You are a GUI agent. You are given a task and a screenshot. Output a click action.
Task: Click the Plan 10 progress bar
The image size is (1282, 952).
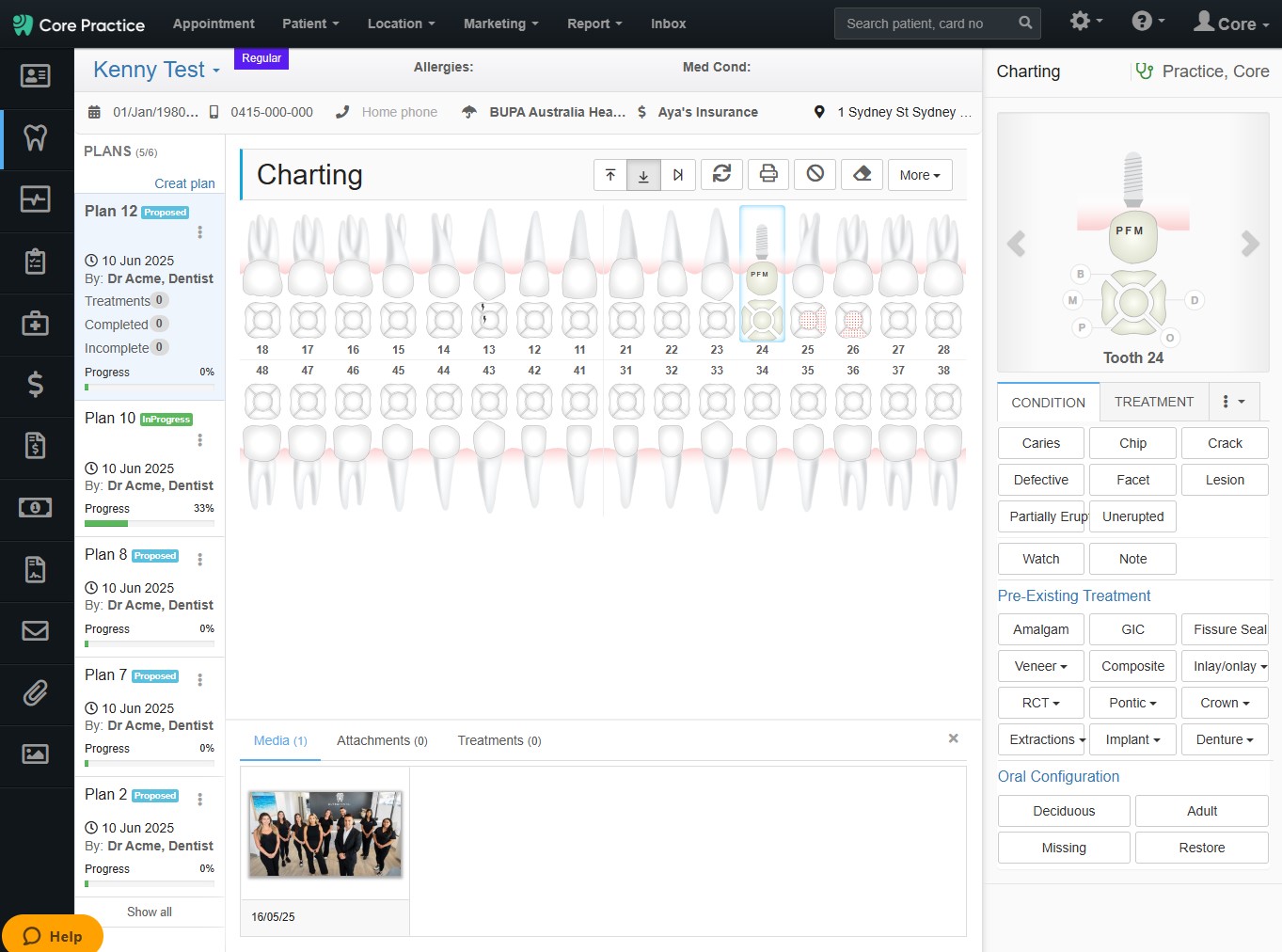150,523
